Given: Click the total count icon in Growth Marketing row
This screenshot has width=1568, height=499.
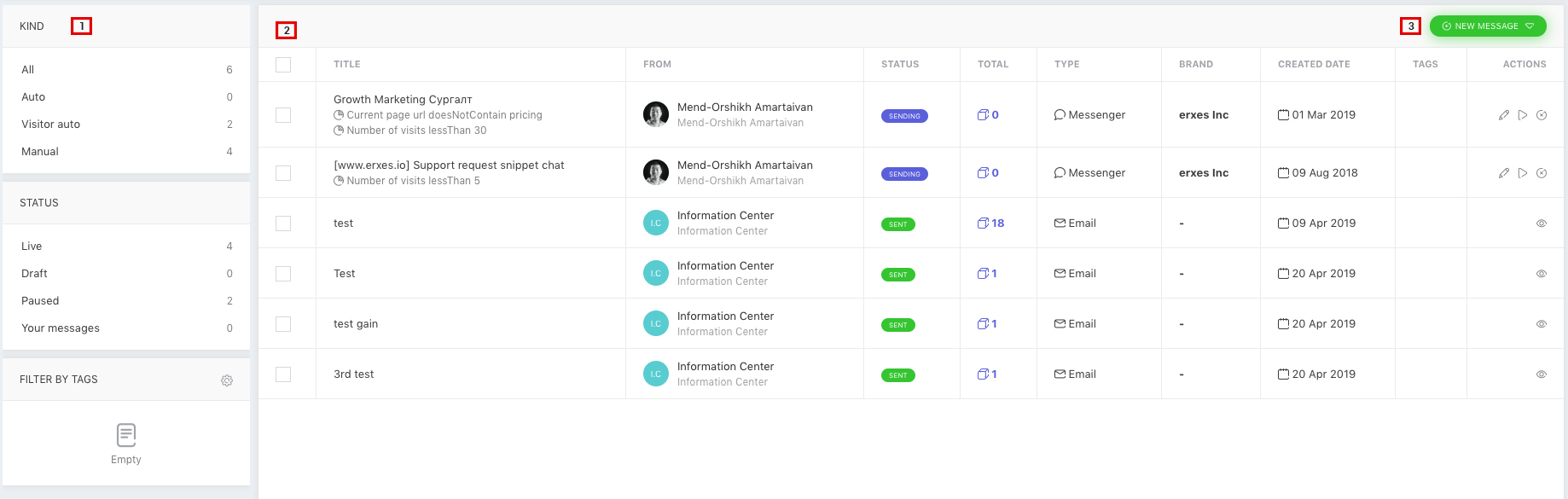Looking at the screenshot, I should point(983,115).
